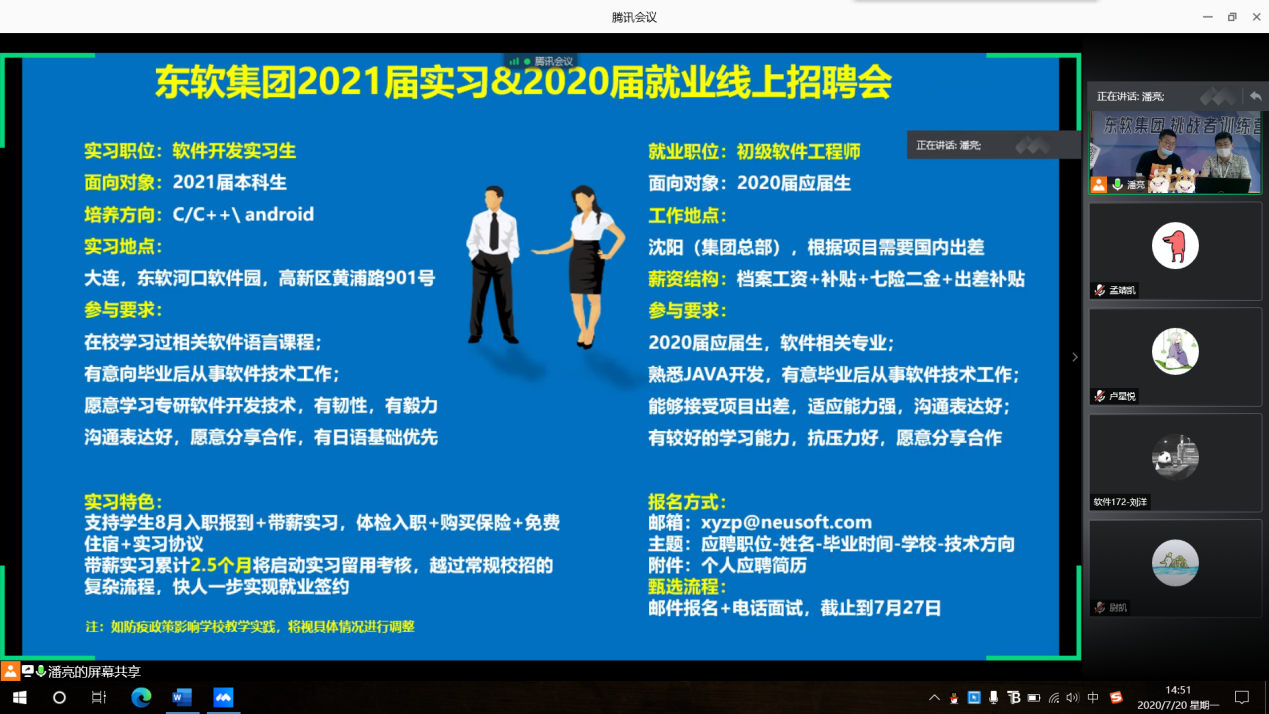The image size is (1269, 714).
Task: Open the Windows Start menu
Action: coord(19,697)
